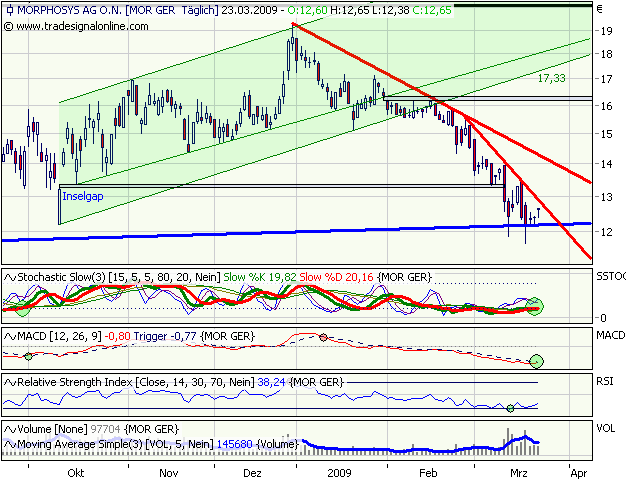Image resolution: width=640 pixels, height=480 pixels.
Task: Click the Volume indicator line icon
Action: pyautogui.click(x=7, y=428)
